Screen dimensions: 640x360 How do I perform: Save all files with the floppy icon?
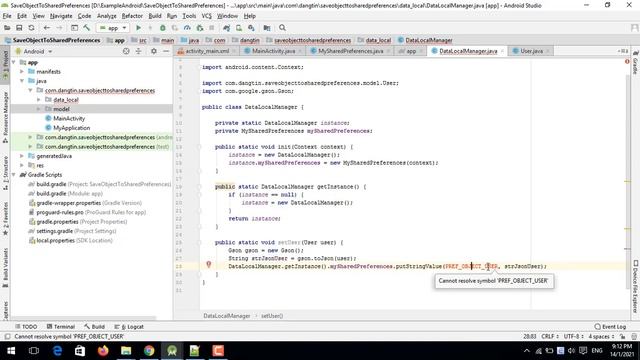click(x=19, y=28)
